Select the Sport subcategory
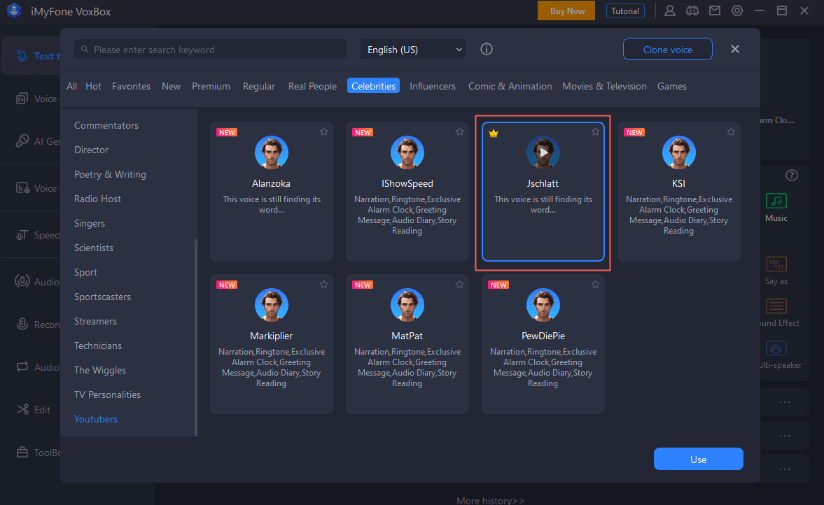The width and height of the screenshot is (824, 505). click(86, 272)
